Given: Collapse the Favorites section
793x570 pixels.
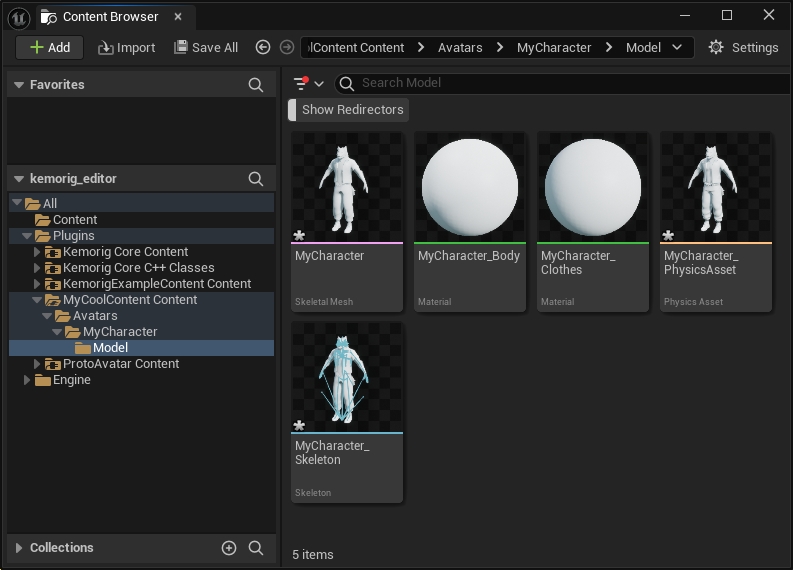Looking at the screenshot, I should tap(18, 85).
